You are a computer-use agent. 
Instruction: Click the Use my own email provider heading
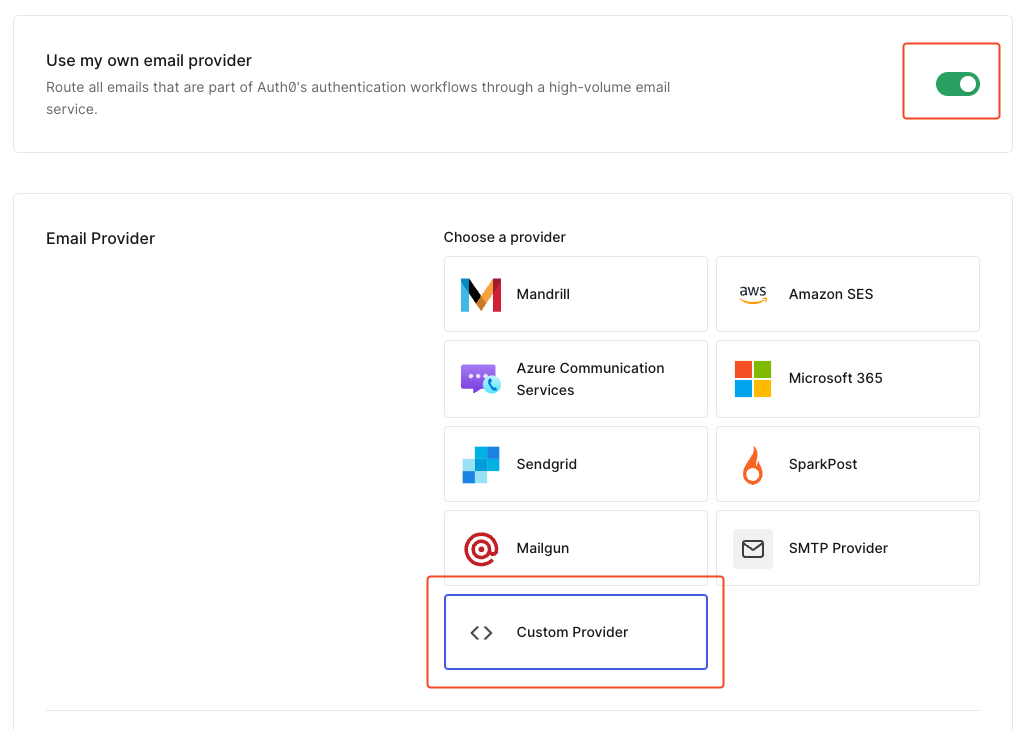148,61
